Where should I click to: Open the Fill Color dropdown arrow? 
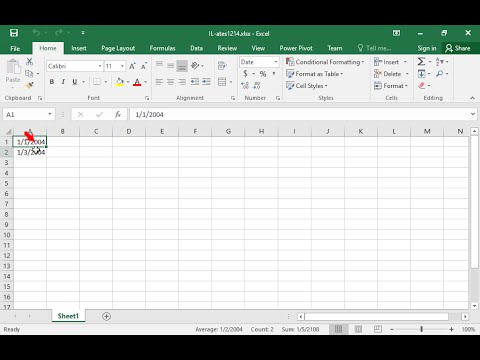[128, 82]
